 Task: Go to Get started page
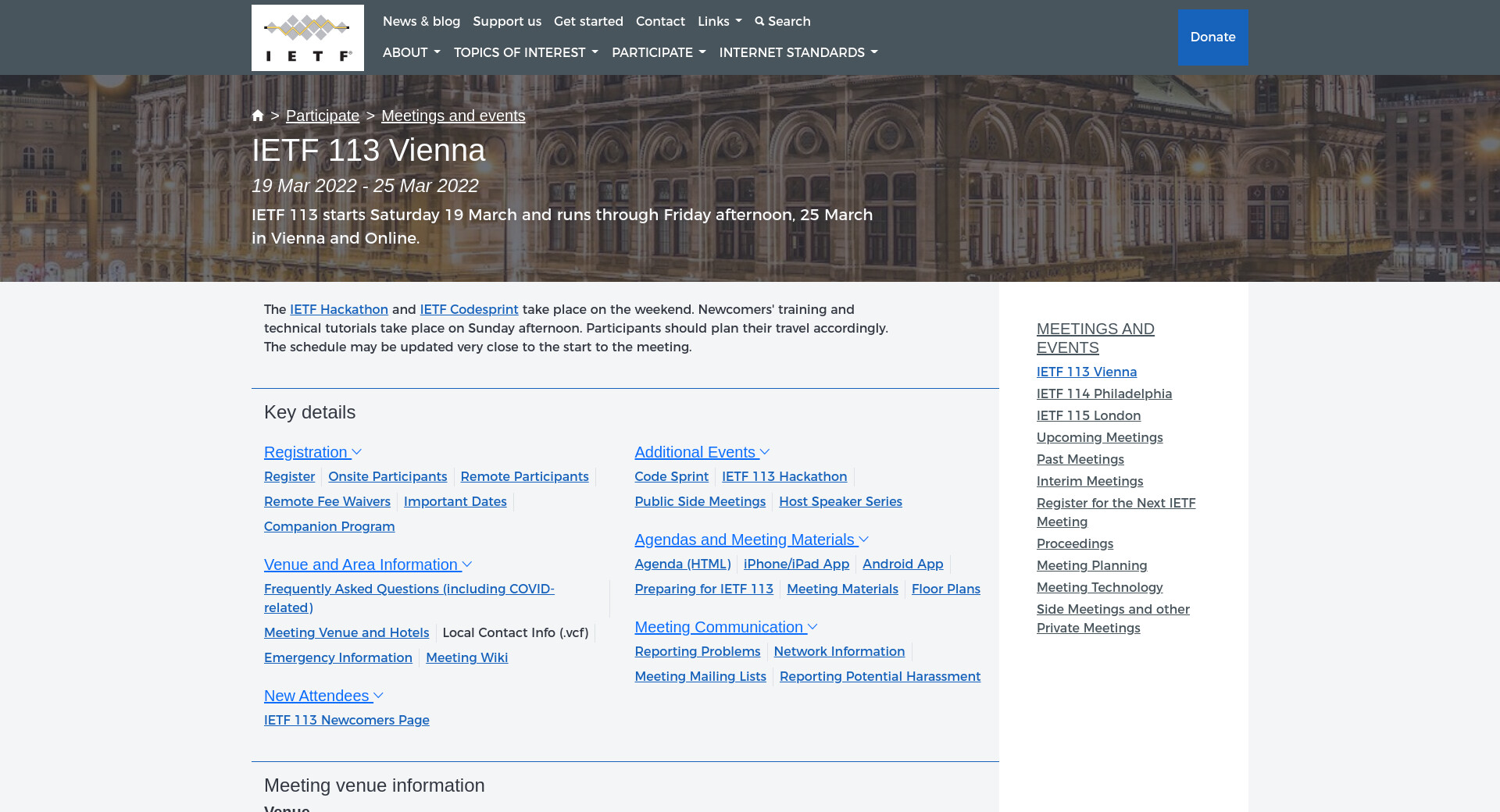pyautogui.click(x=588, y=21)
